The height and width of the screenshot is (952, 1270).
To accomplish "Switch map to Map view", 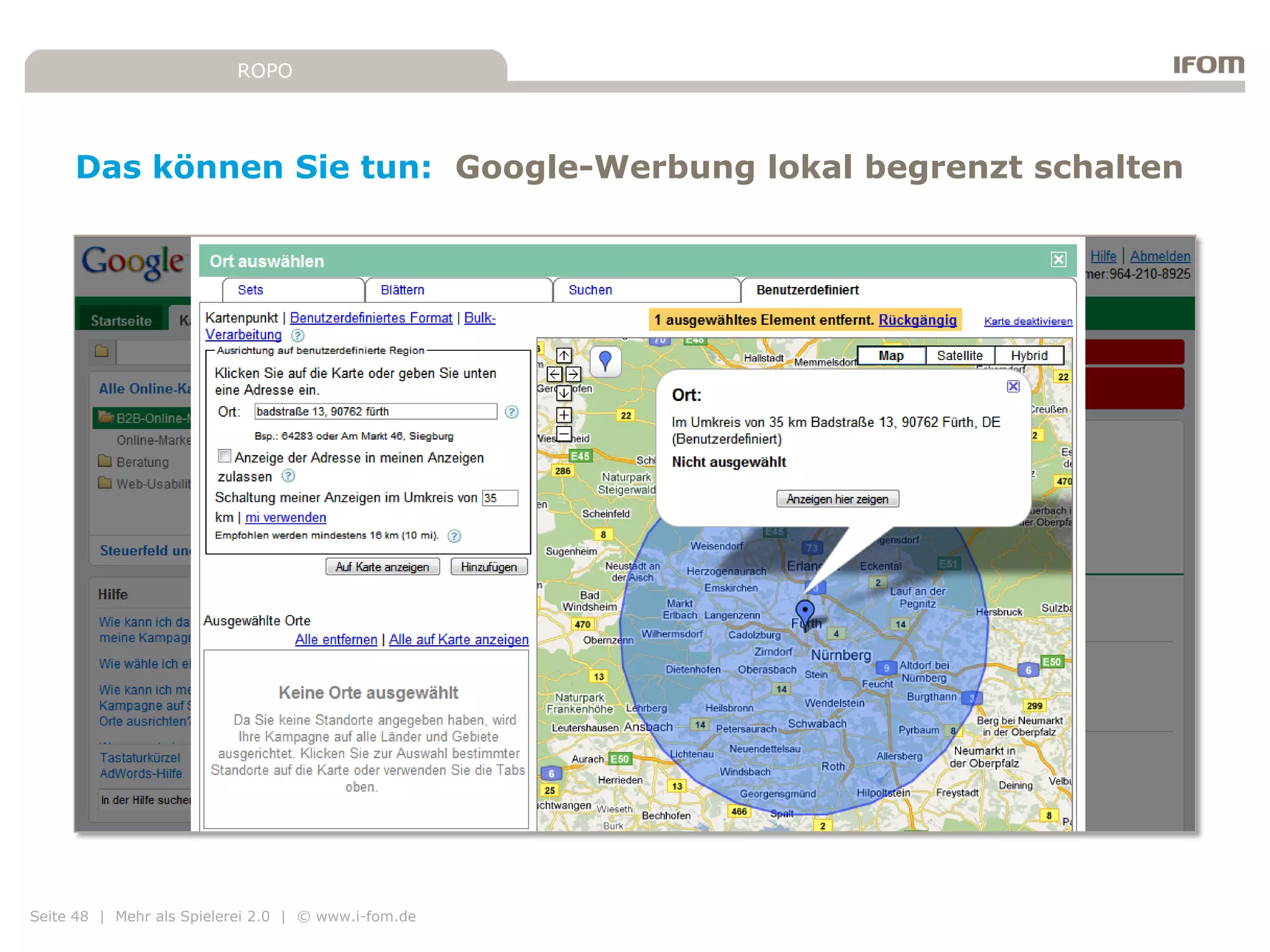I will 891,356.
